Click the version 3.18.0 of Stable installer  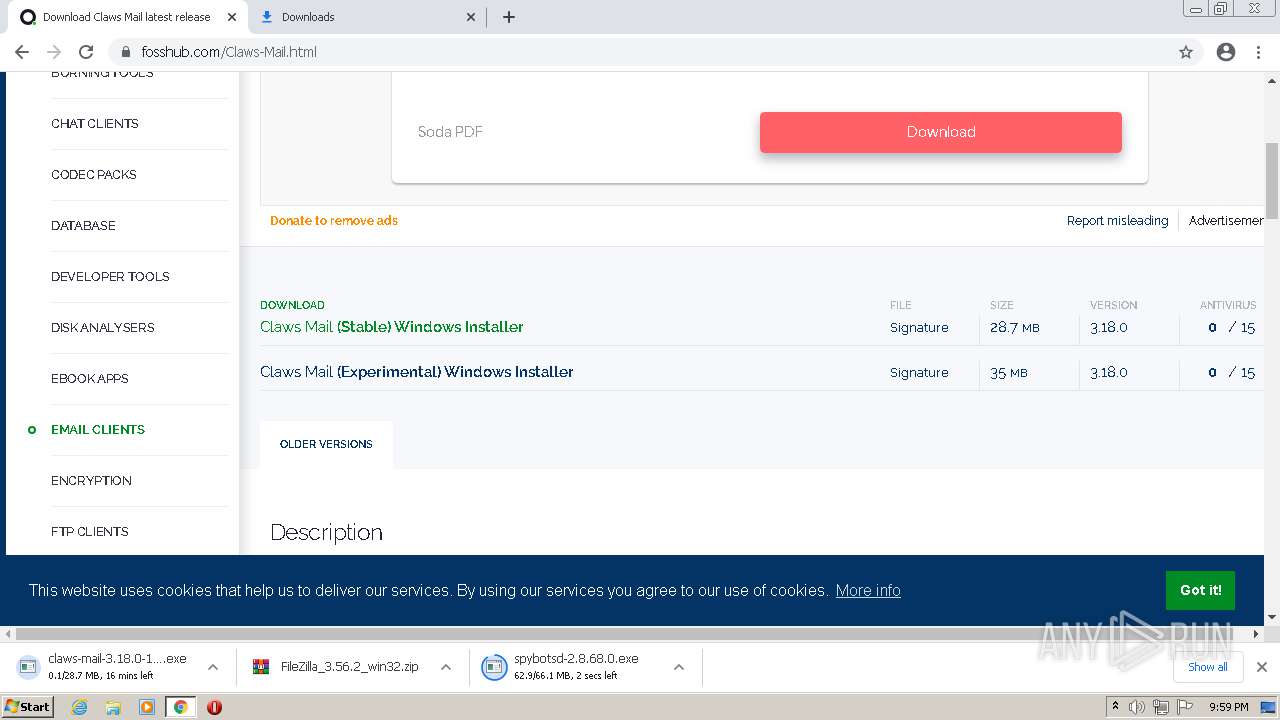(1109, 328)
